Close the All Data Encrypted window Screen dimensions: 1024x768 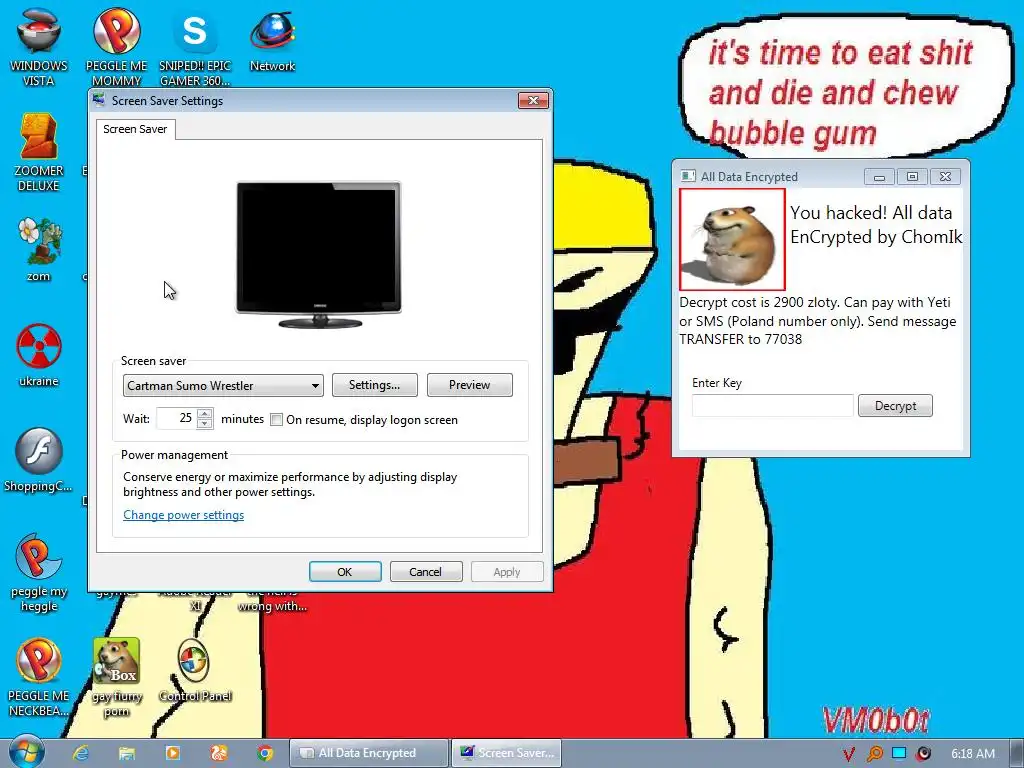point(945,176)
